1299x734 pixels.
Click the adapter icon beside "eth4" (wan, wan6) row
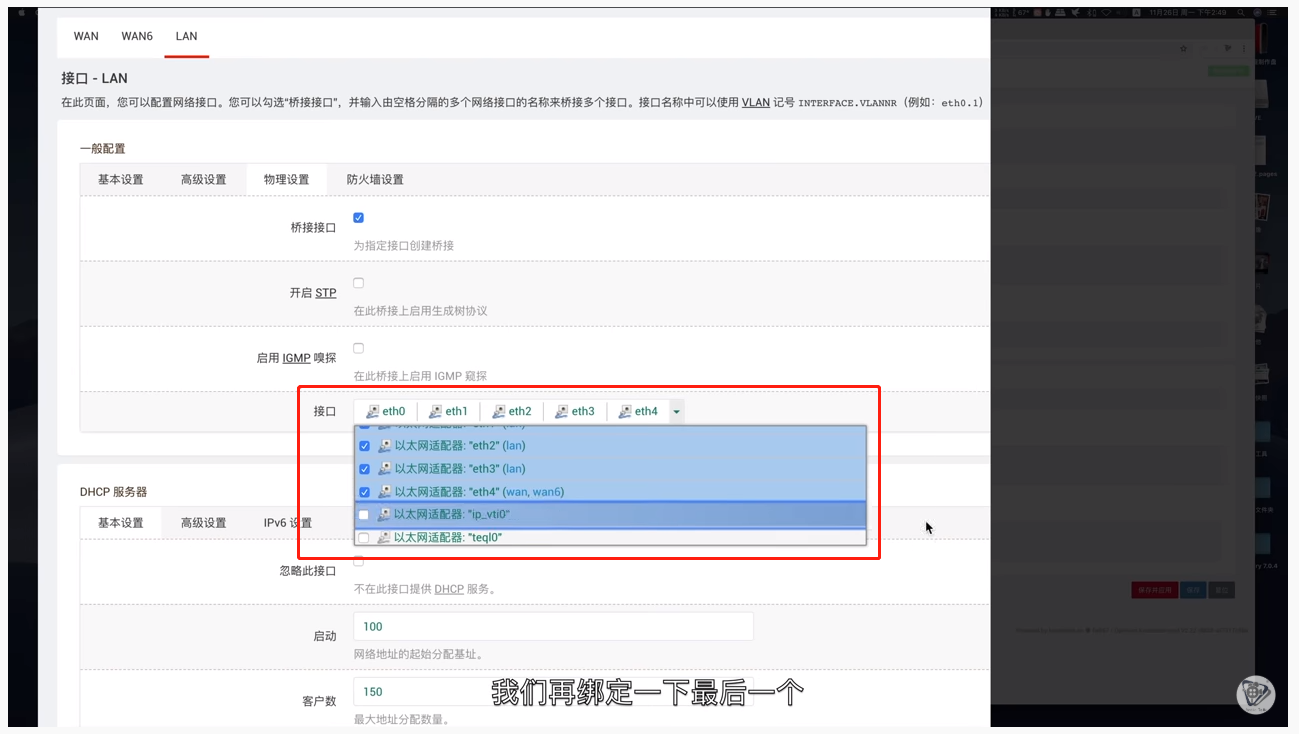pyautogui.click(x=384, y=492)
